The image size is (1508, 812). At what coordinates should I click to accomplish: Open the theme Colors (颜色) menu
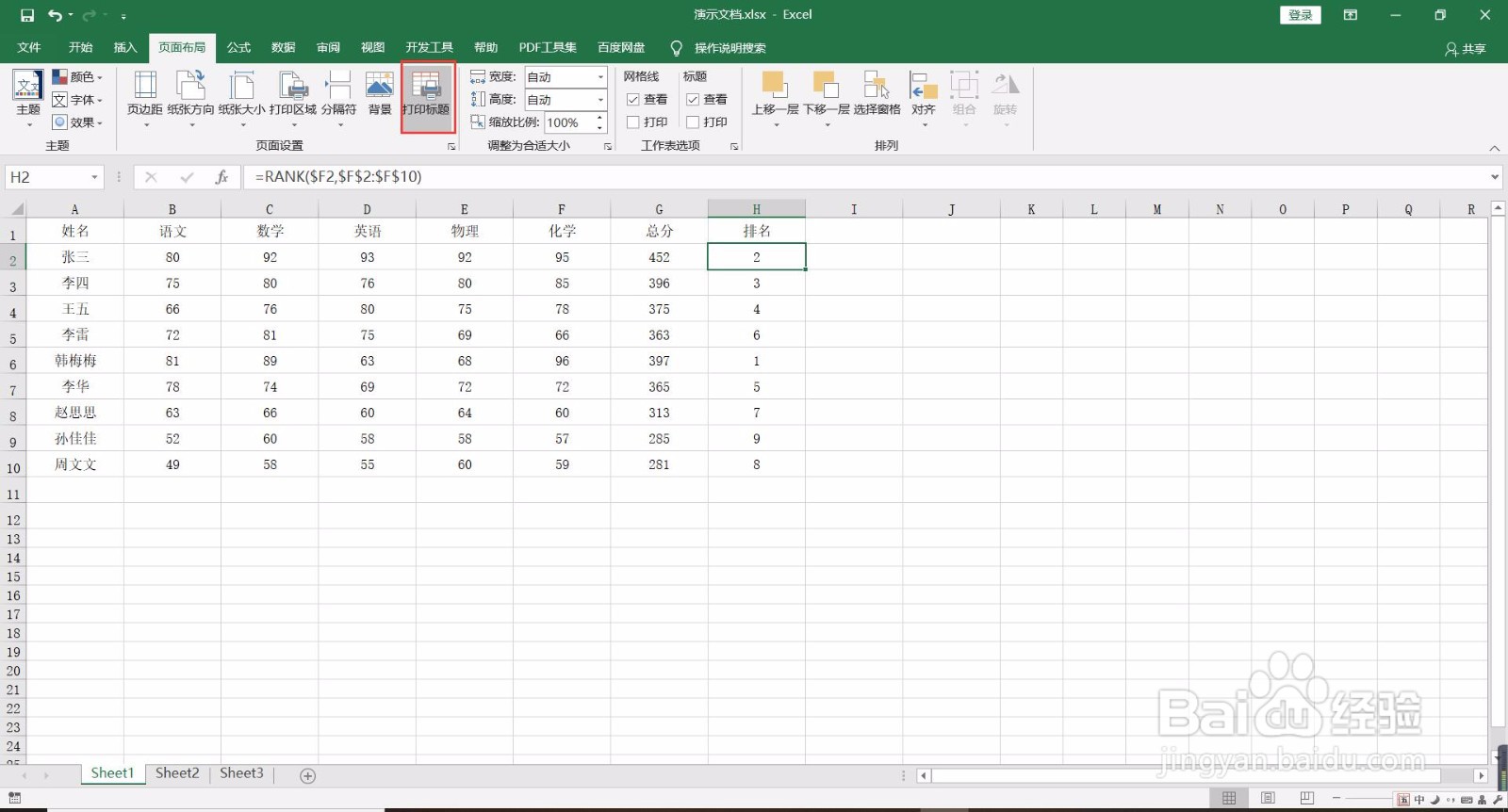tap(77, 77)
